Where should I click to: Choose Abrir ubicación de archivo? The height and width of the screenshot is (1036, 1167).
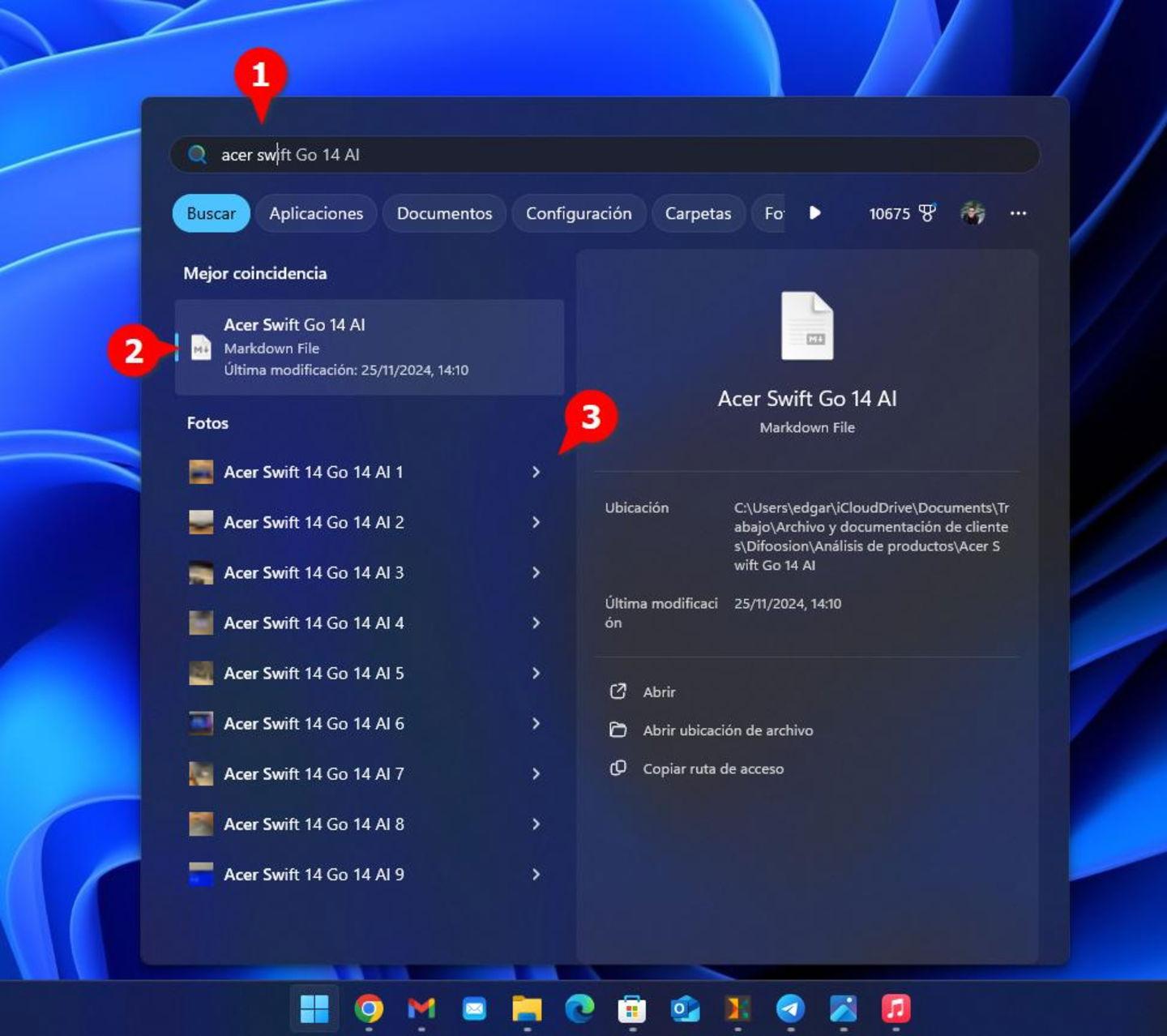728,730
